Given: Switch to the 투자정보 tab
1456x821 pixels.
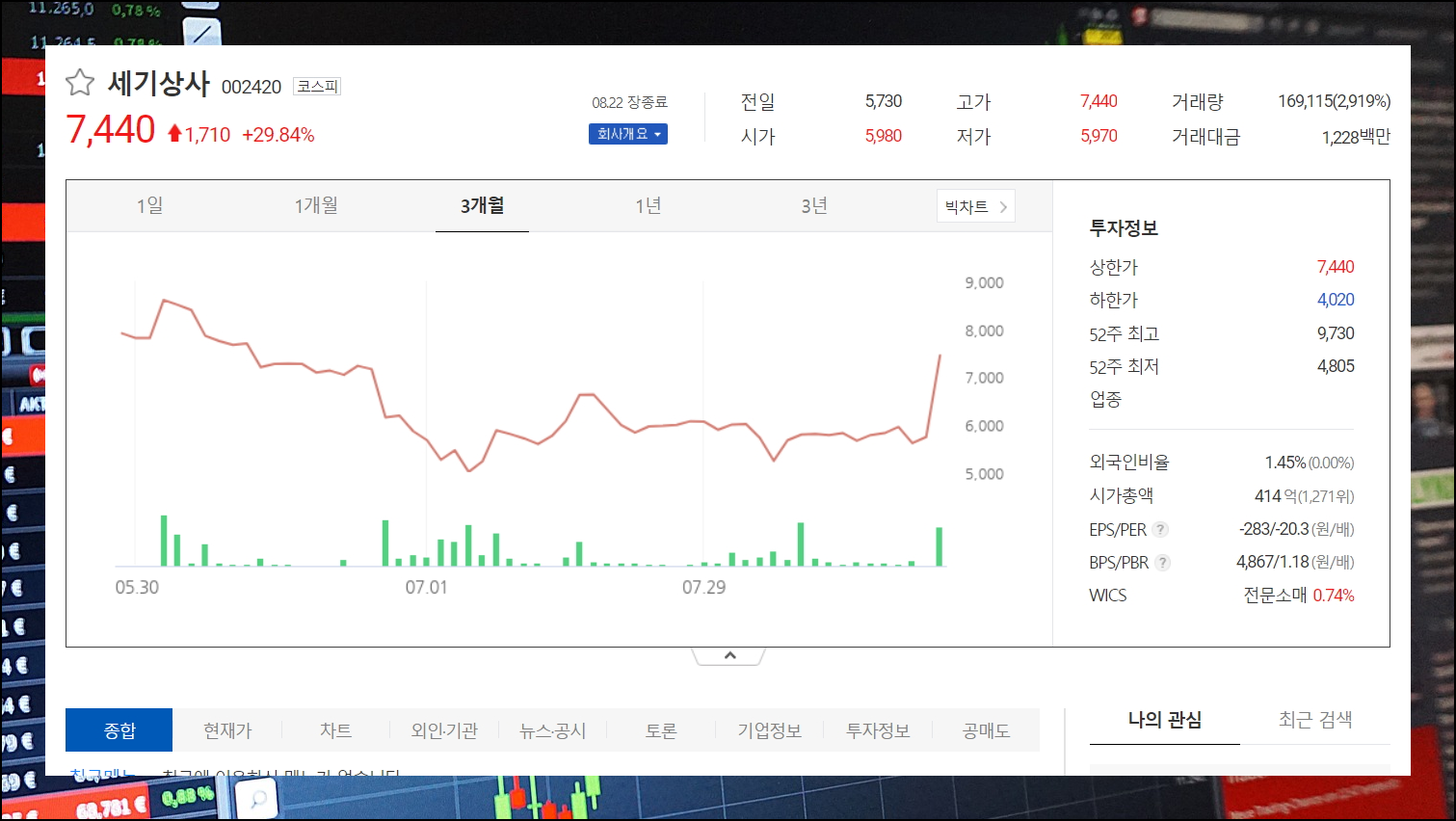Looking at the screenshot, I should tap(878, 730).
